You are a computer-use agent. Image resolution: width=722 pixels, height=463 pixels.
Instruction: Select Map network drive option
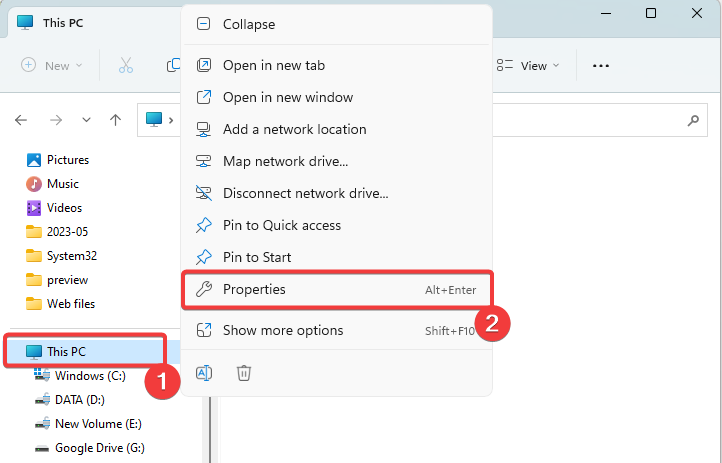tap(337, 161)
